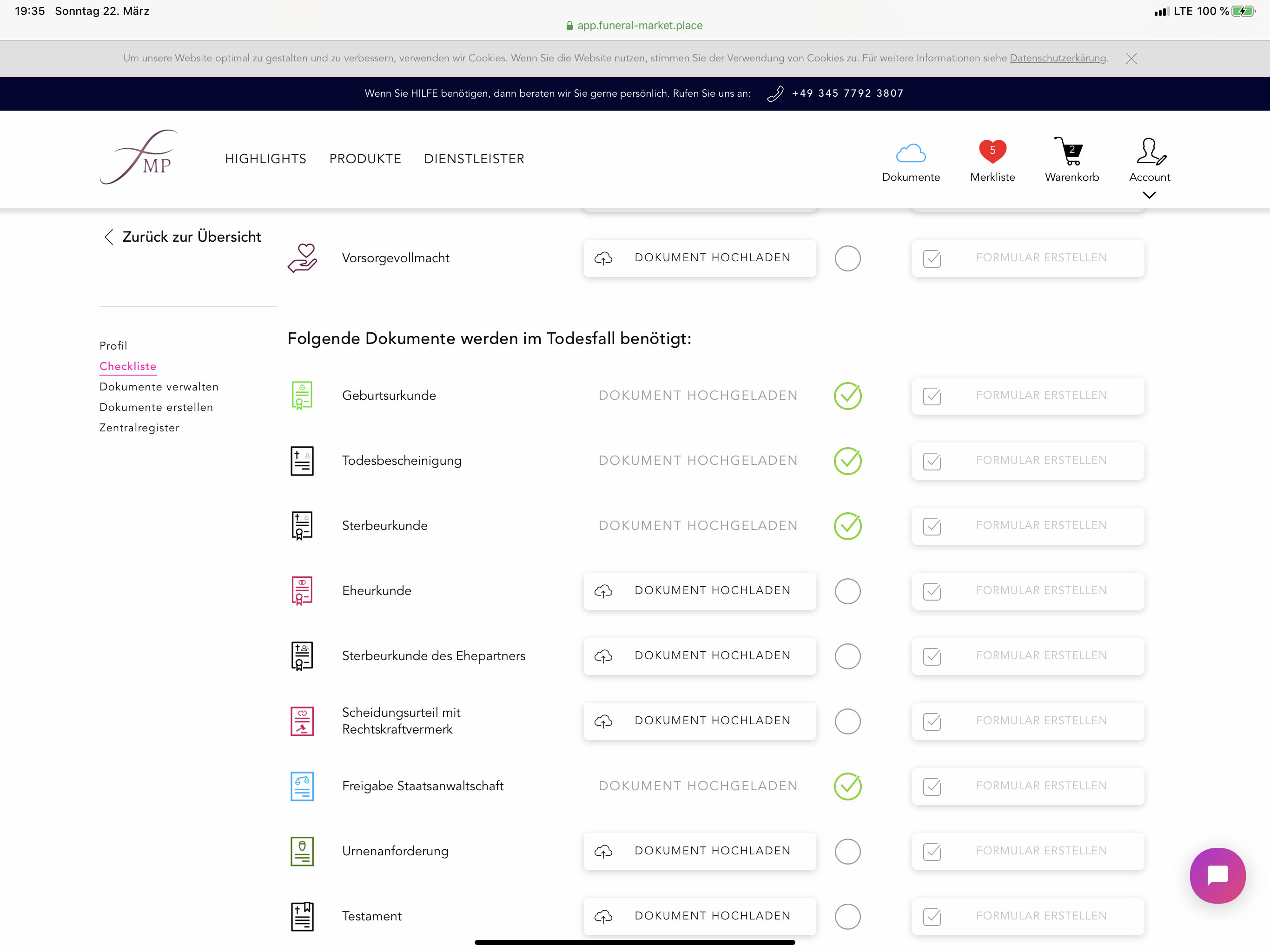The image size is (1270, 952).
Task: Select Dokumente verwalten in sidebar
Action: [159, 387]
